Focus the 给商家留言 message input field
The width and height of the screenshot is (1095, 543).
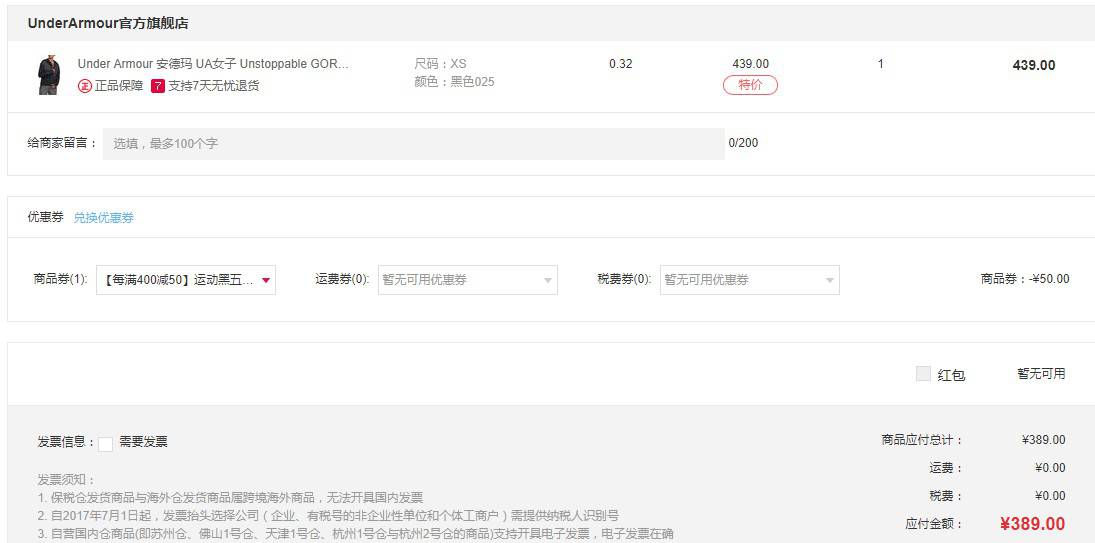pos(413,144)
